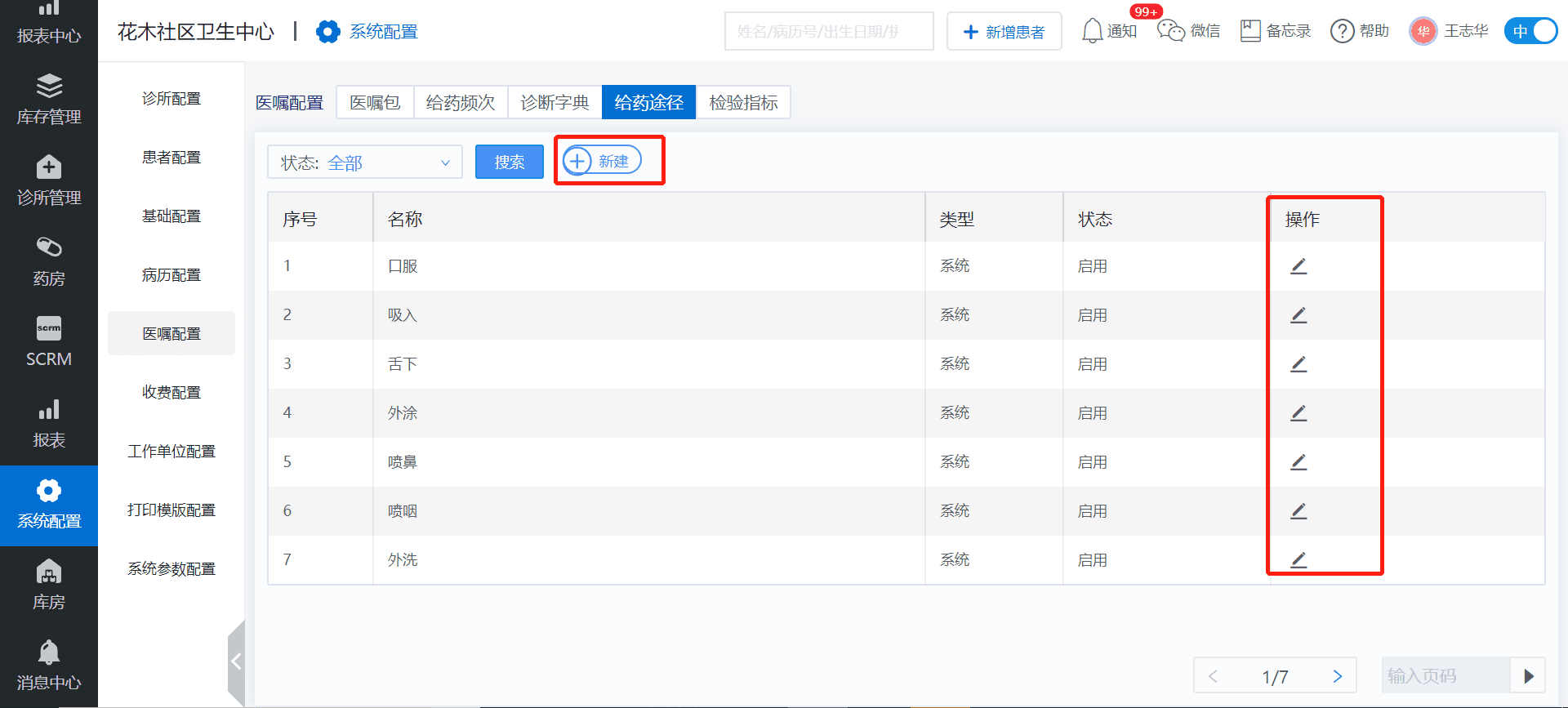Image resolution: width=1568 pixels, height=708 pixels.
Task: Select 收费配置 in the config menu
Action: coord(171,393)
